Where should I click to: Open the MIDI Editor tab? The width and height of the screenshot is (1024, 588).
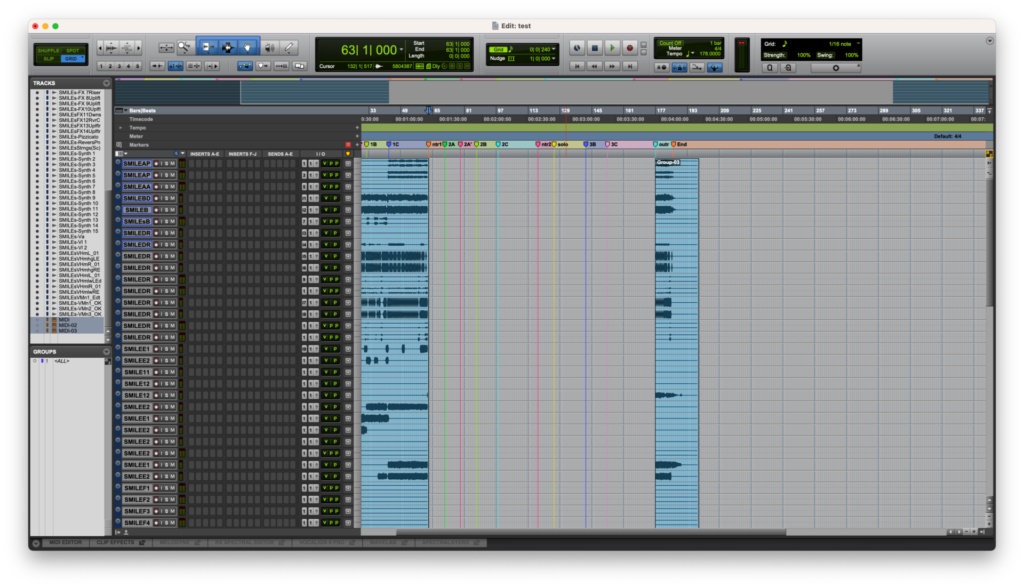(x=66, y=543)
